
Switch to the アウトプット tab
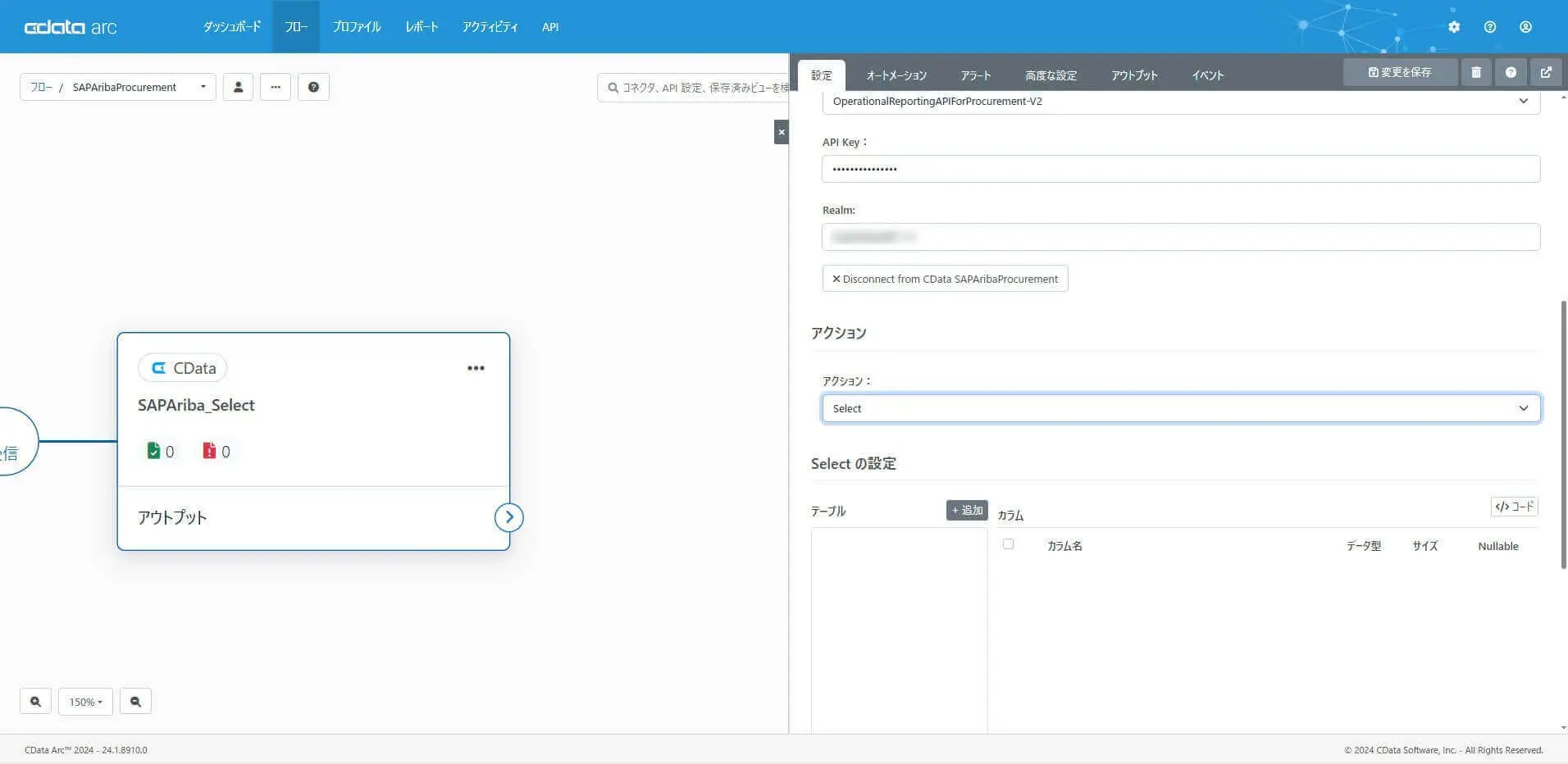coord(1134,75)
